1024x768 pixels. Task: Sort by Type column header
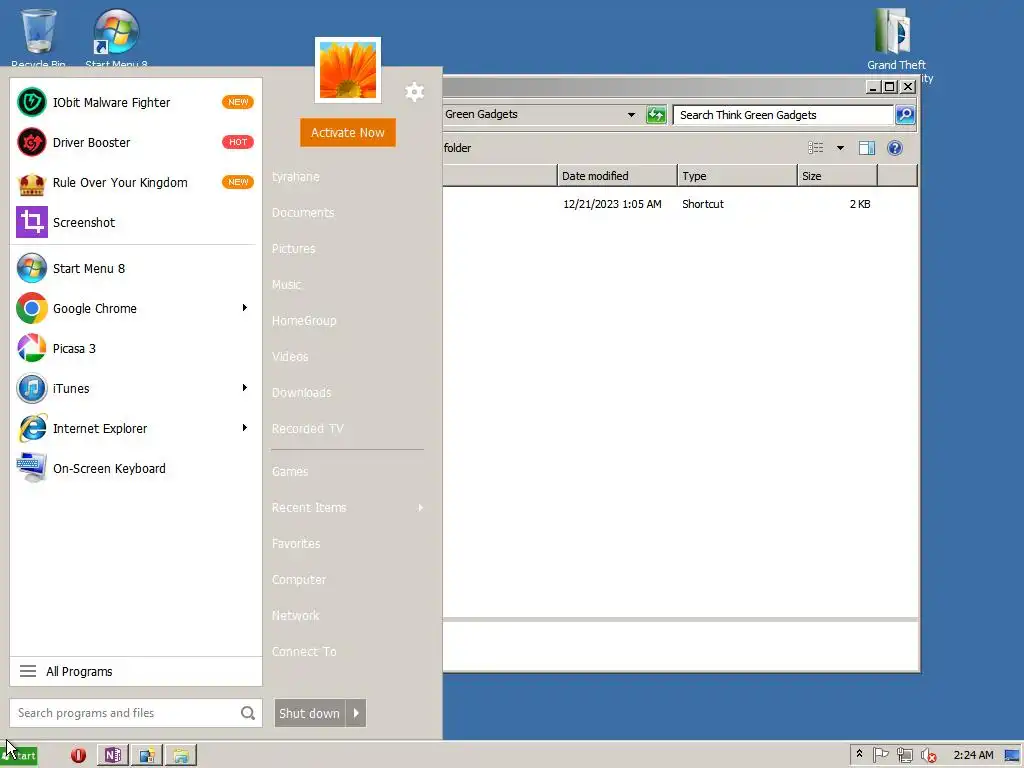tap(737, 176)
